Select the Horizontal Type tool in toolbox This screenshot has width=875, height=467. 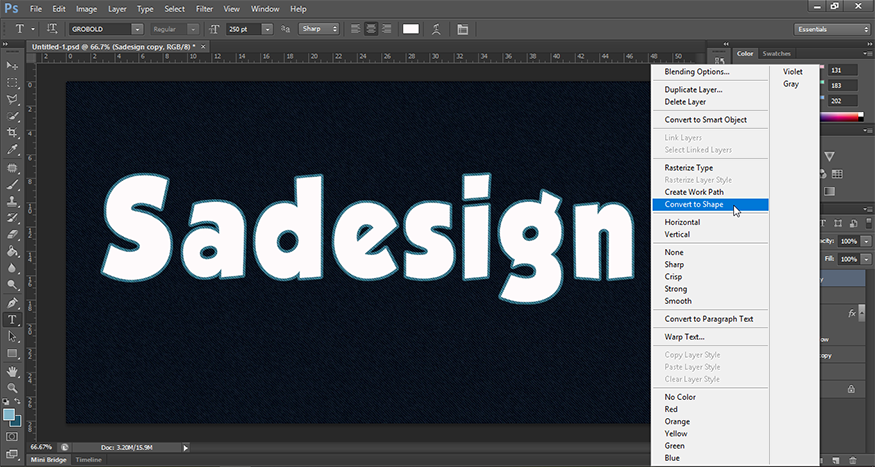pyautogui.click(x=12, y=320)
